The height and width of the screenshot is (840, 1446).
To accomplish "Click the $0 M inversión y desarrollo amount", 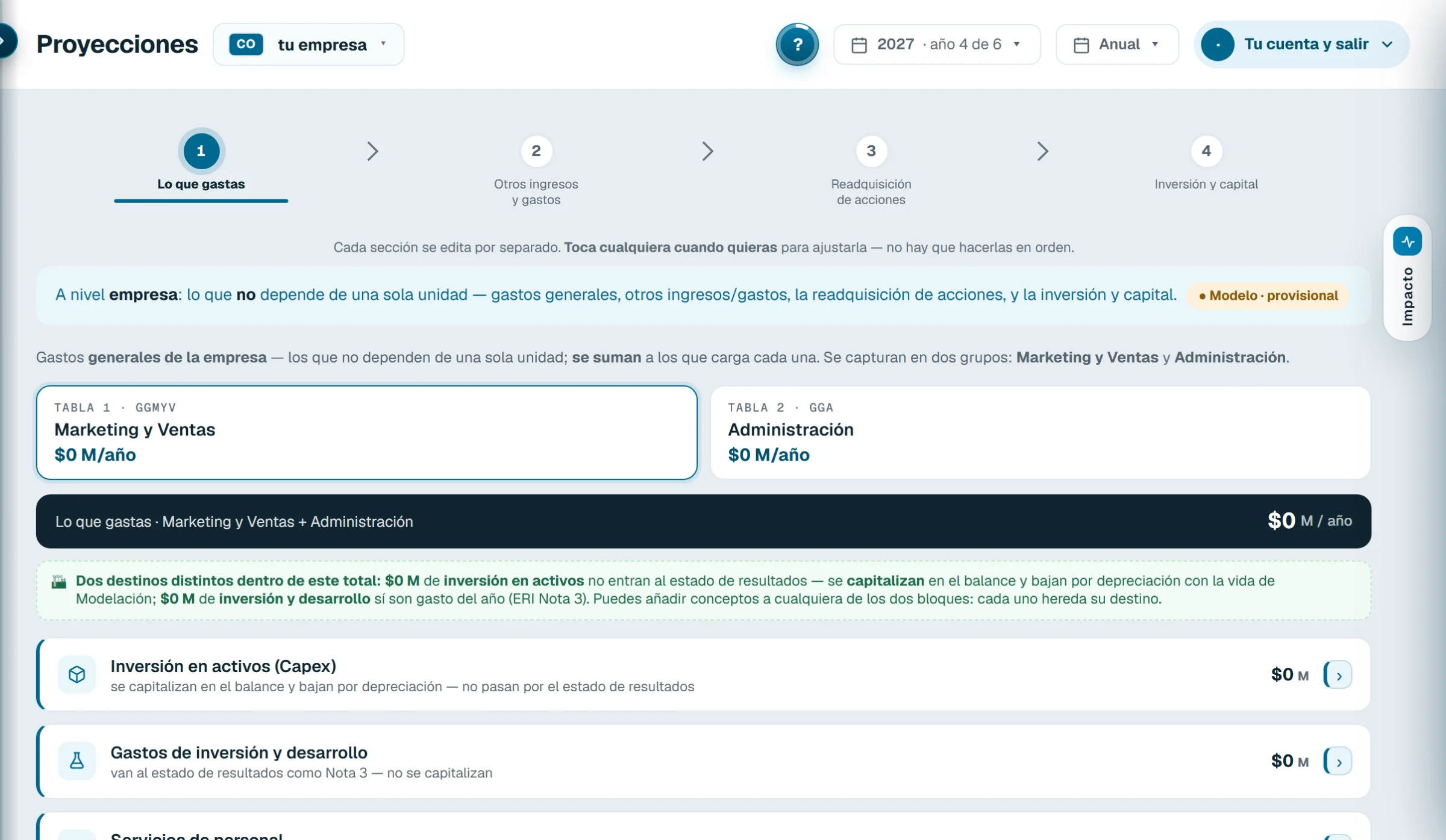I will [1290, 761].
